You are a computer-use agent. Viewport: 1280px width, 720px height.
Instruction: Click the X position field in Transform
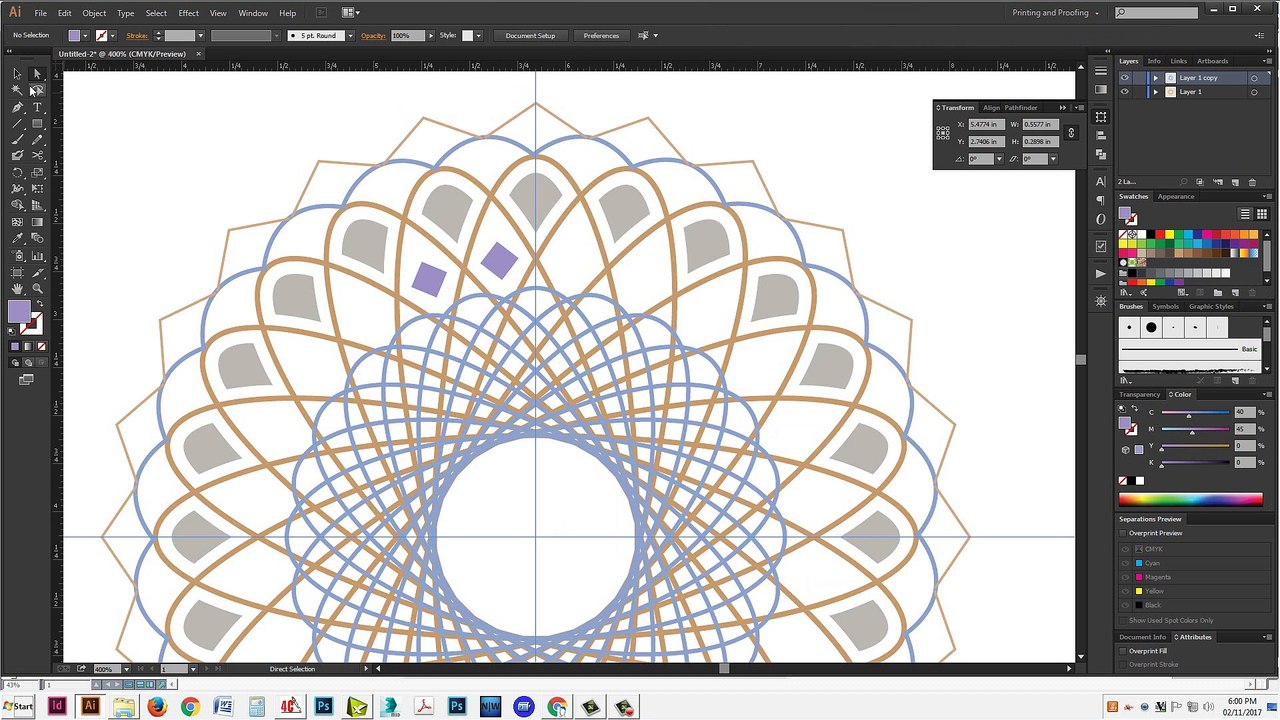[986, 124]
